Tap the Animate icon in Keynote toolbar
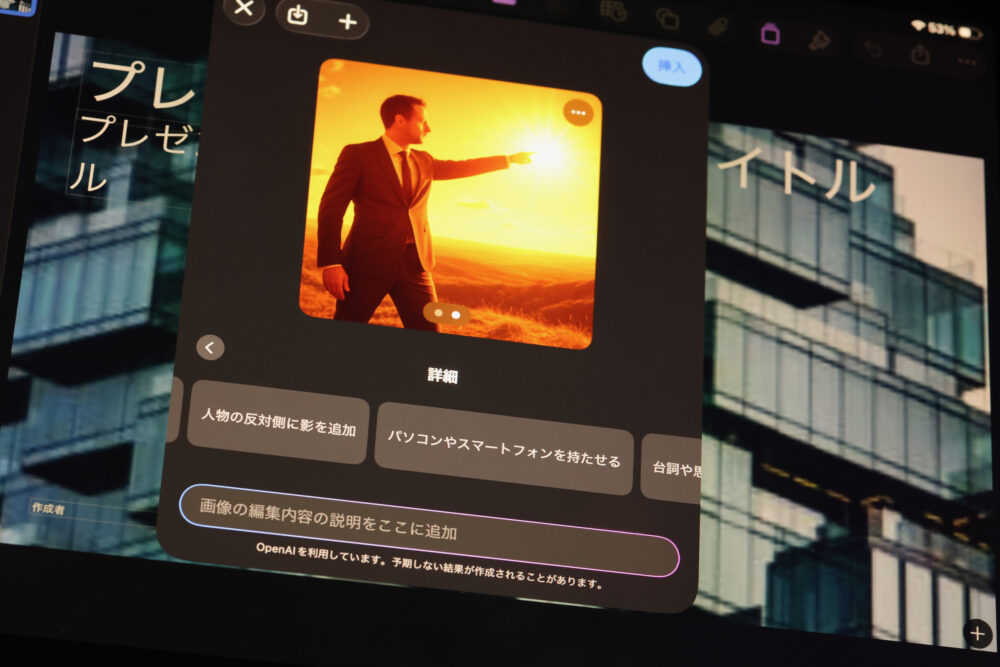 pyautogui.click(x=820, y=41)
